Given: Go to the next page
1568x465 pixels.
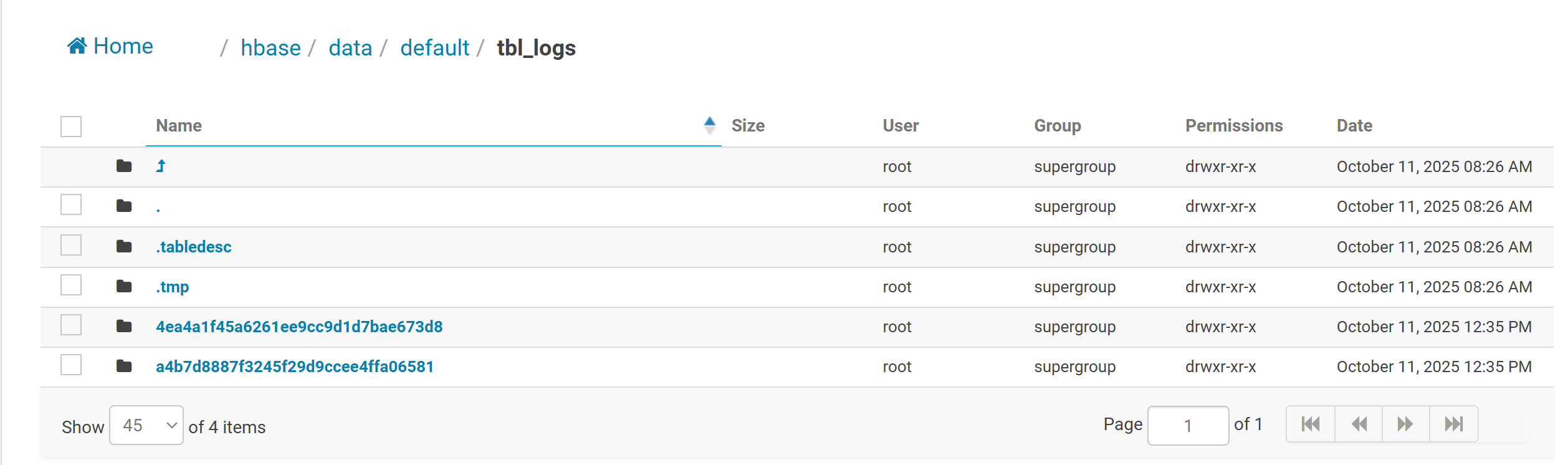Looking at the screenshot, I should click(x=1405, y=424).
